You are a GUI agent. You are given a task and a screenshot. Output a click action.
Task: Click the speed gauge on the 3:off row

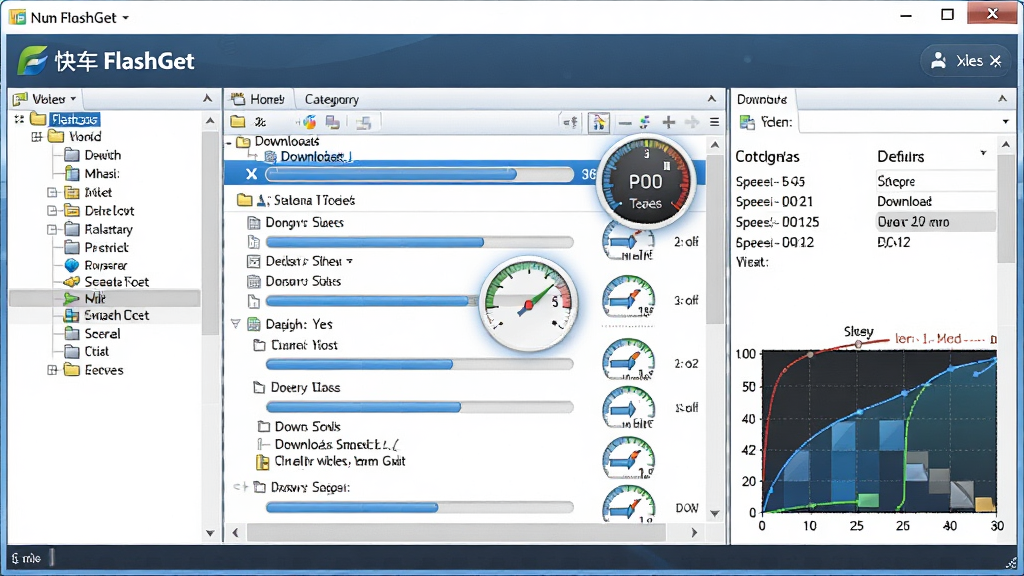coord(628,297)
